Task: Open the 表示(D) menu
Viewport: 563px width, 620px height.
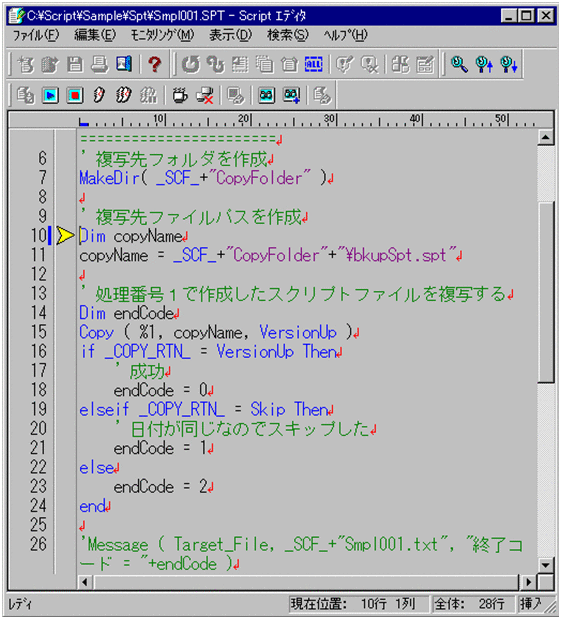Action: click(x=230, y=36)
